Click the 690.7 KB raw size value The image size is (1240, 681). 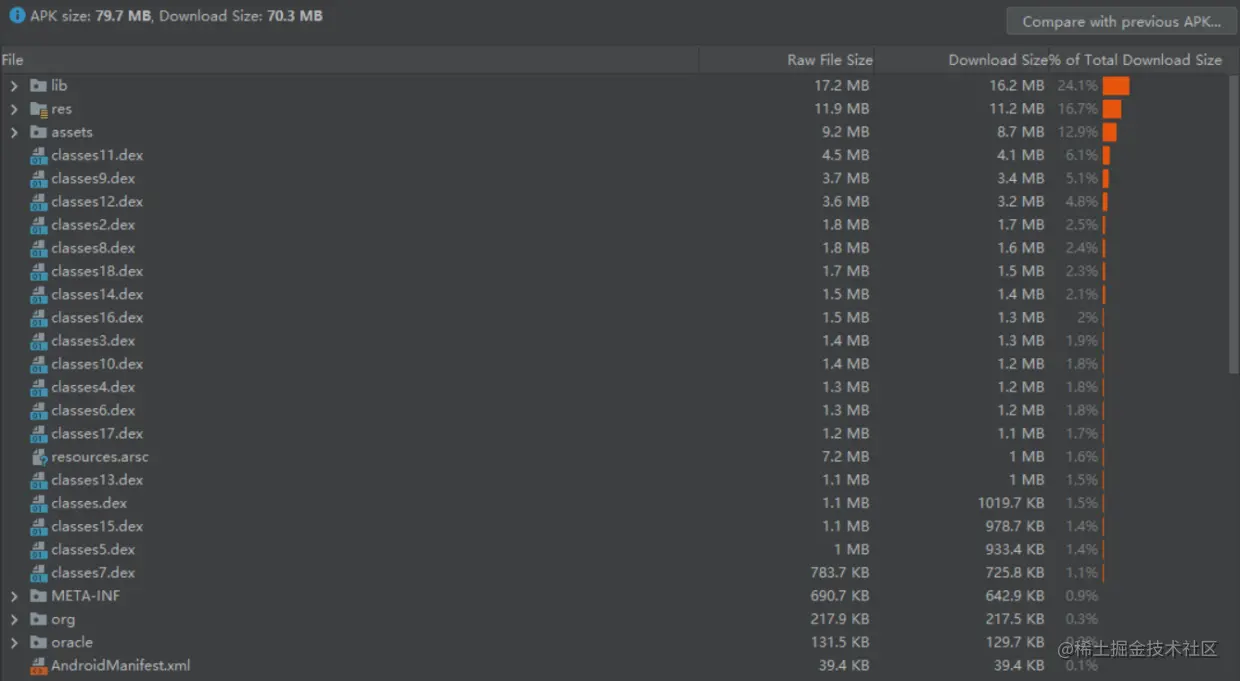(x=840, y=596)
